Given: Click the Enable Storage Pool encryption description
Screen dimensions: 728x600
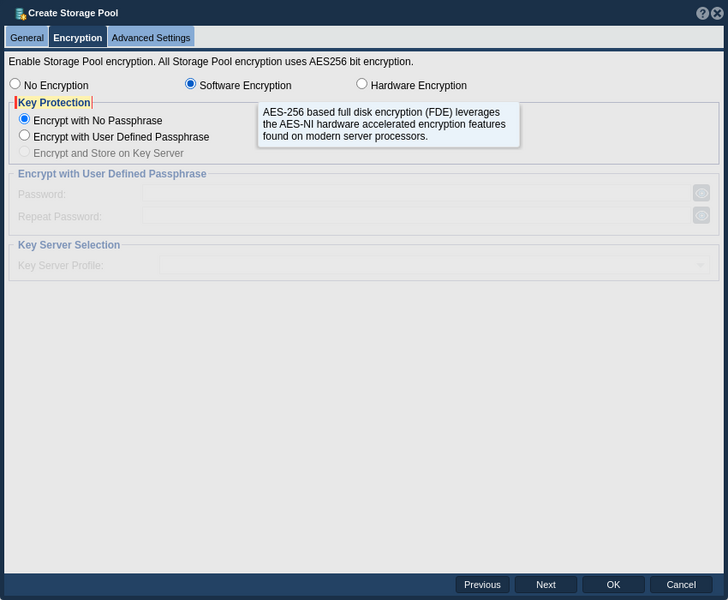Looking at the screenshot, I should click(x=211, y=62).
